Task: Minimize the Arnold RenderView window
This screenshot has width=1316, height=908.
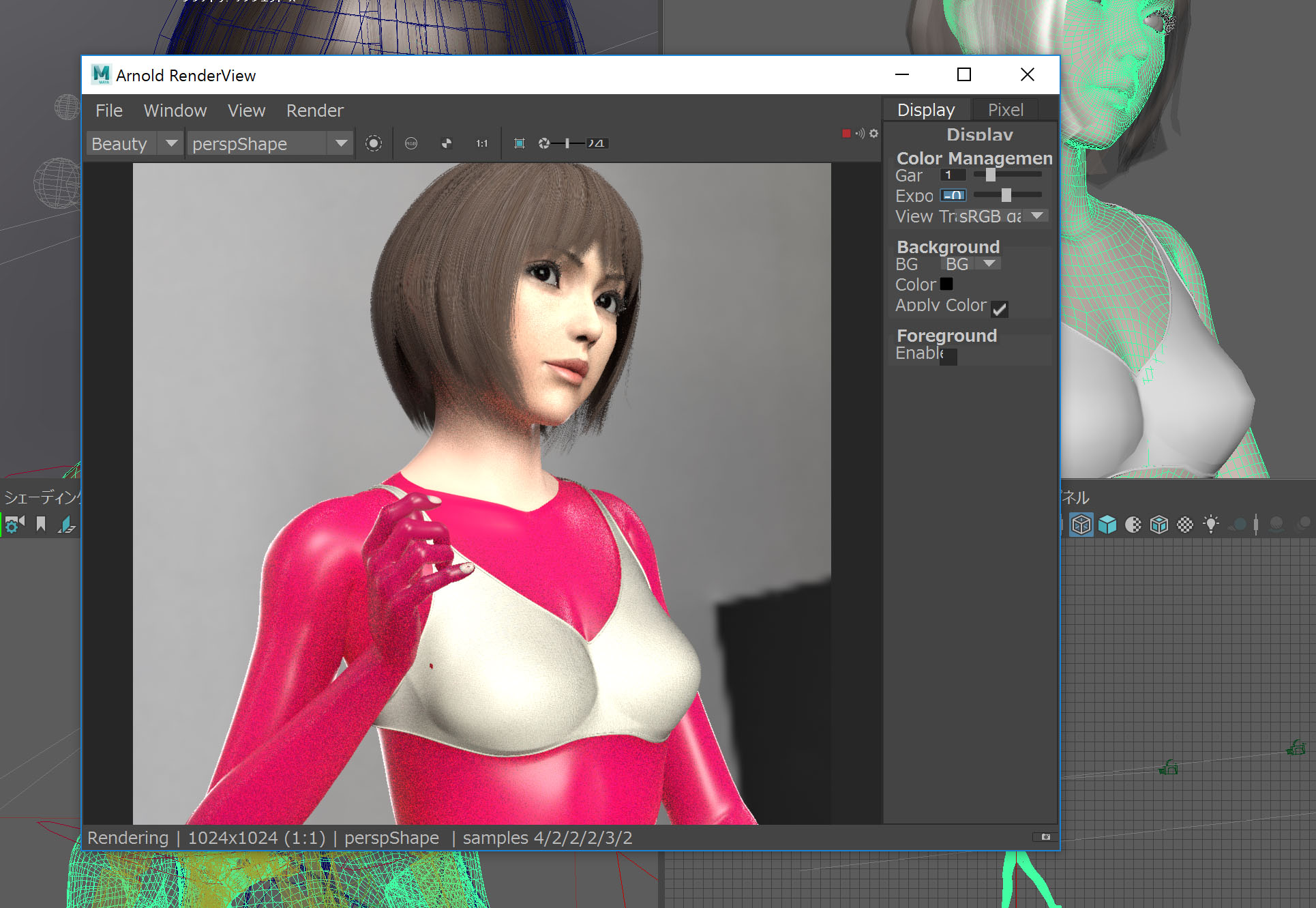Action: coord(902,74)
